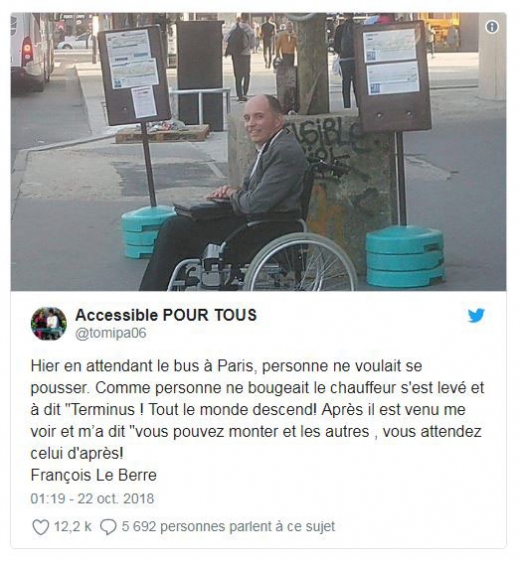
Task: View the 12,2 k likes count
Action: tap(73, 527)
